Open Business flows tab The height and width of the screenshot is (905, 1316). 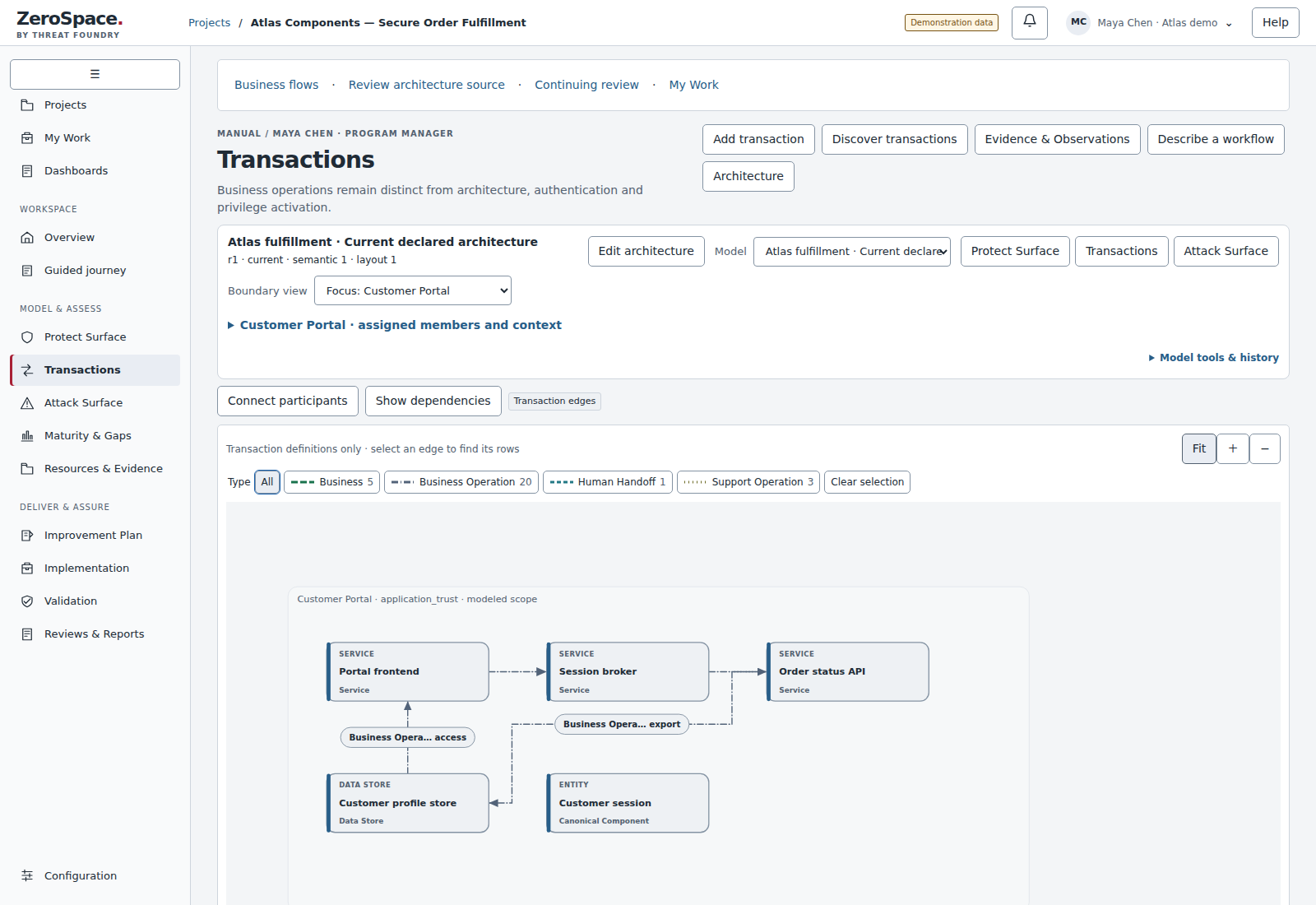point(276,85)
